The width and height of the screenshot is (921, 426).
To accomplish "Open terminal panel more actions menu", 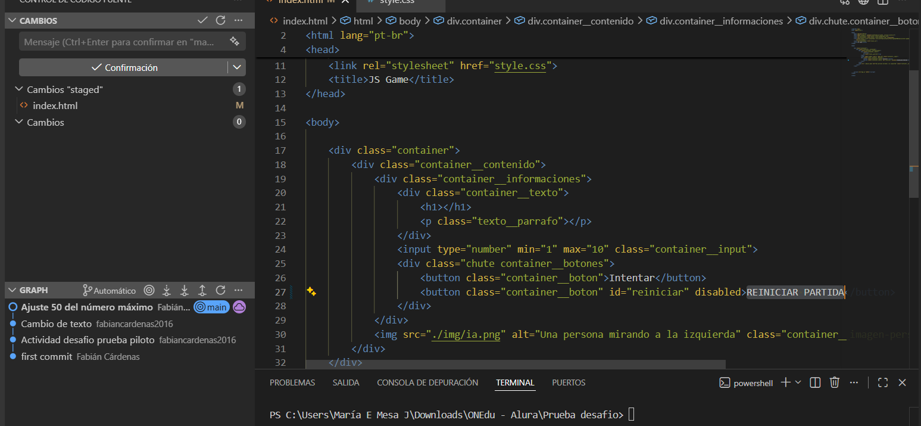I will [x=854, y=383].
